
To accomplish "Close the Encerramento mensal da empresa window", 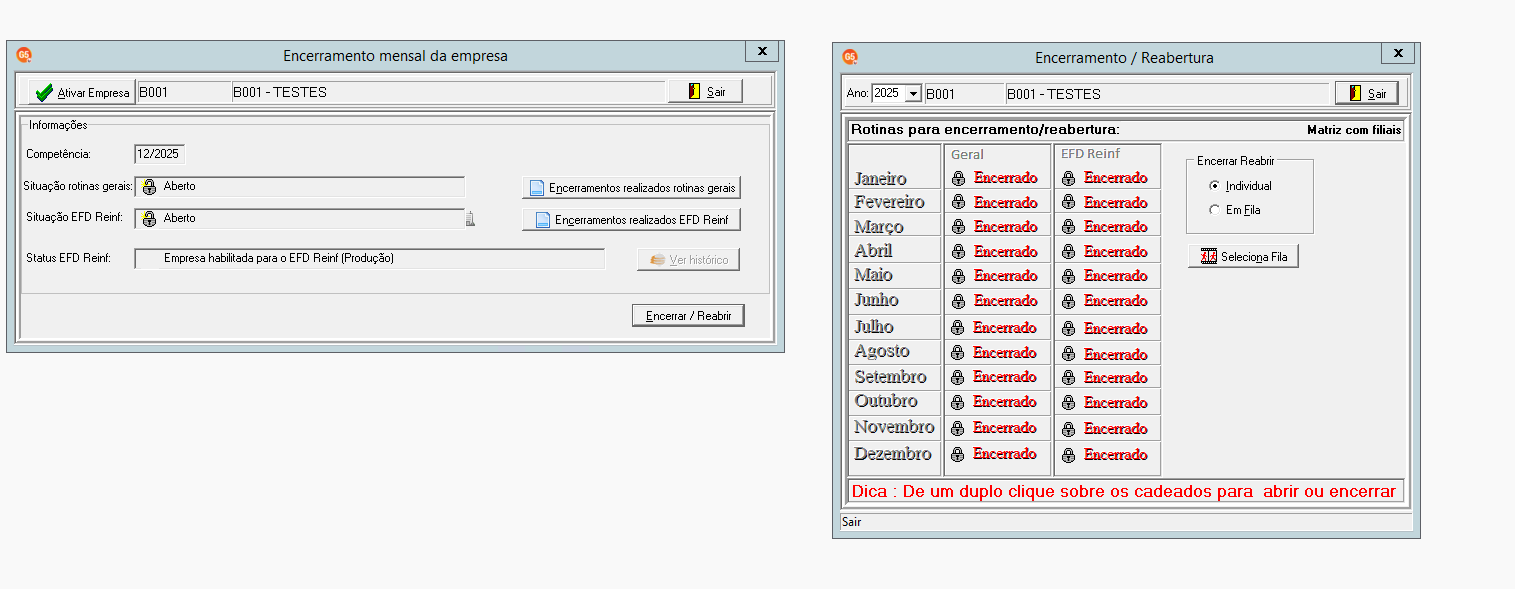I will 762,51.
